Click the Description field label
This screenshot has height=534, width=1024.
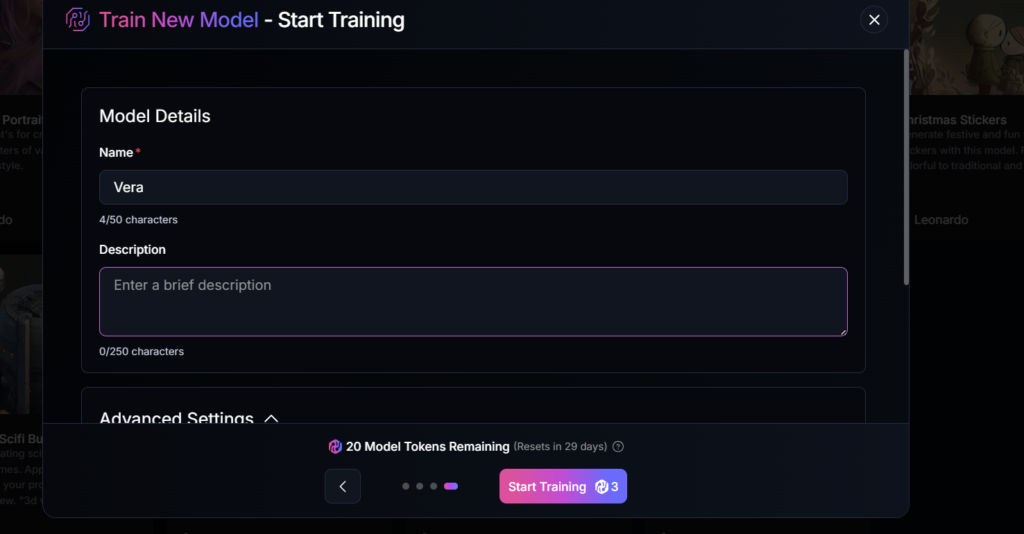tap(133, 249)
